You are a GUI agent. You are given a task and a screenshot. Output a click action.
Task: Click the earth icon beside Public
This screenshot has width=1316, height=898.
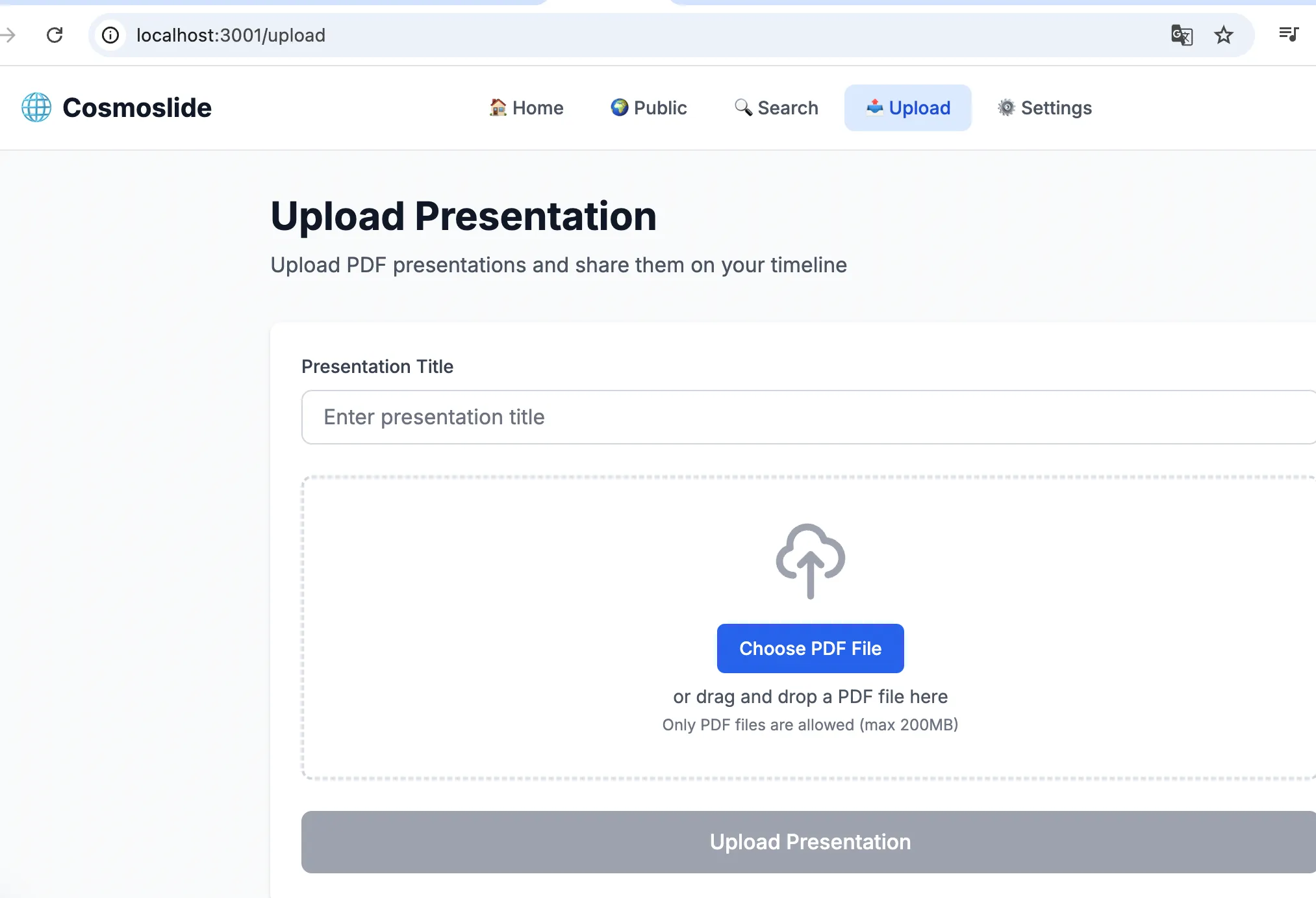(619, 107)
